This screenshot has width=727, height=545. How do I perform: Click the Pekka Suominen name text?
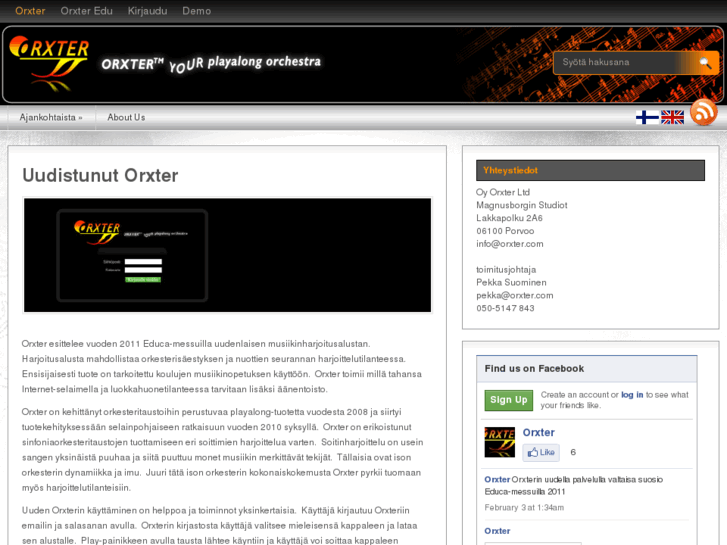(x=511, y=282)
